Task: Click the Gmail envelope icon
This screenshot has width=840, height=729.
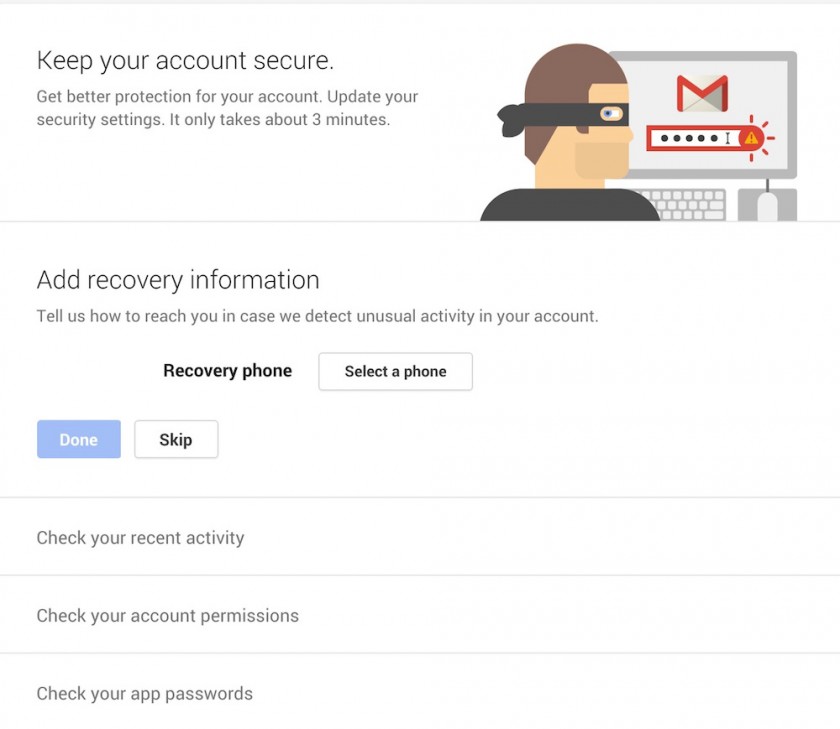Action: point(702,94)
